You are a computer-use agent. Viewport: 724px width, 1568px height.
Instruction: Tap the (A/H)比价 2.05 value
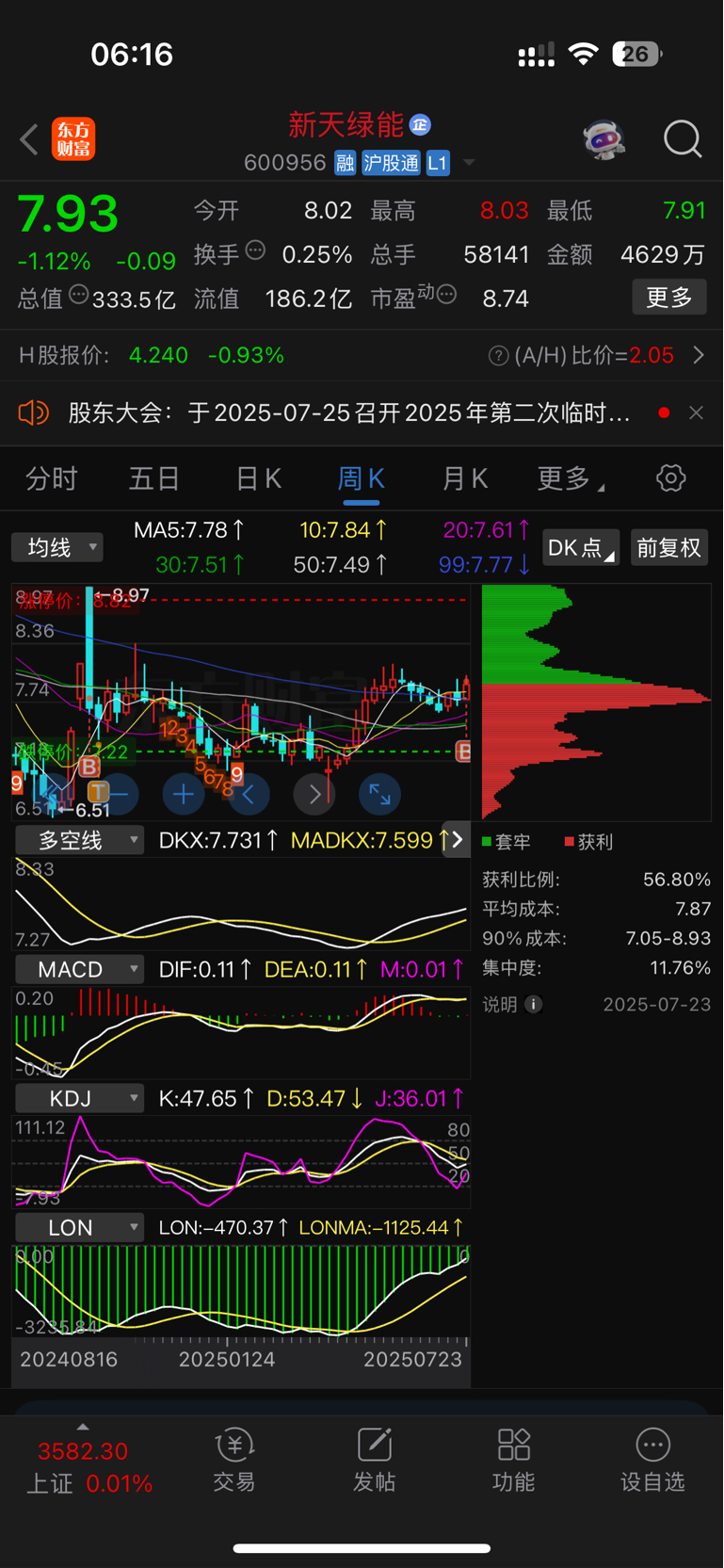tap(652, 355)
